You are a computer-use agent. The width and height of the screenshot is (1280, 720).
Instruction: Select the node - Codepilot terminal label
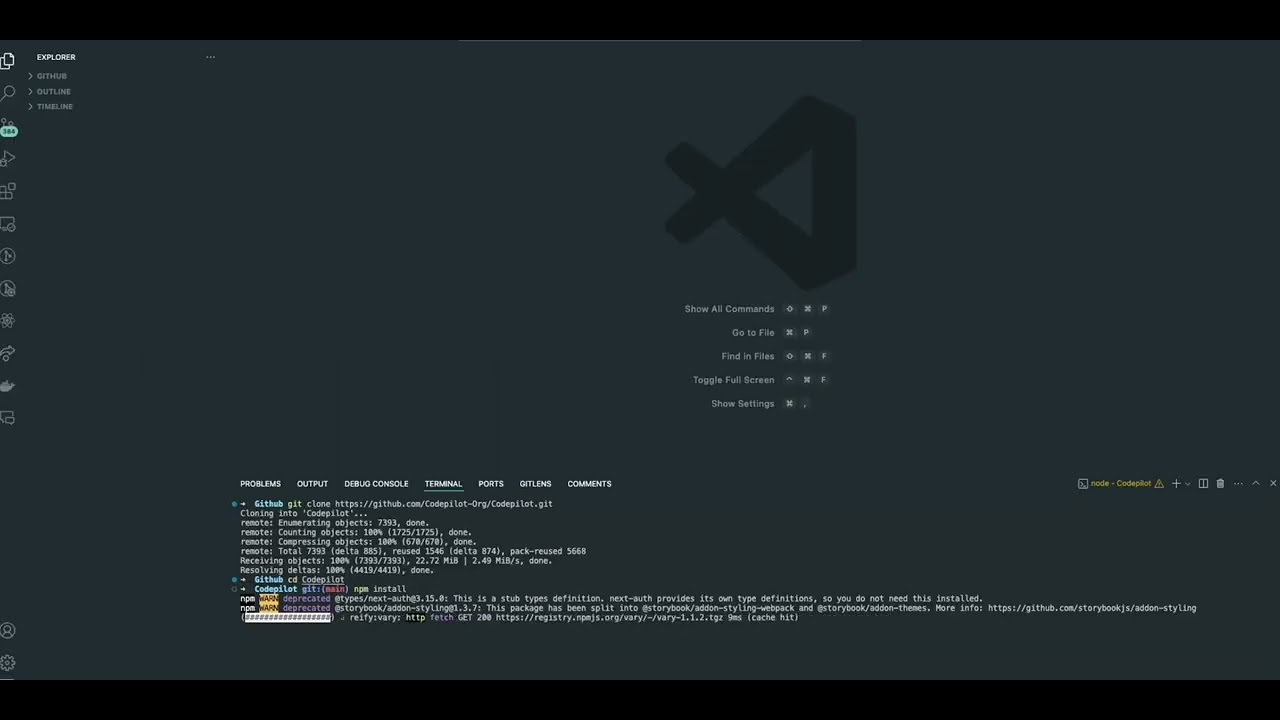pyautogui.click(x=1121, y=484)
